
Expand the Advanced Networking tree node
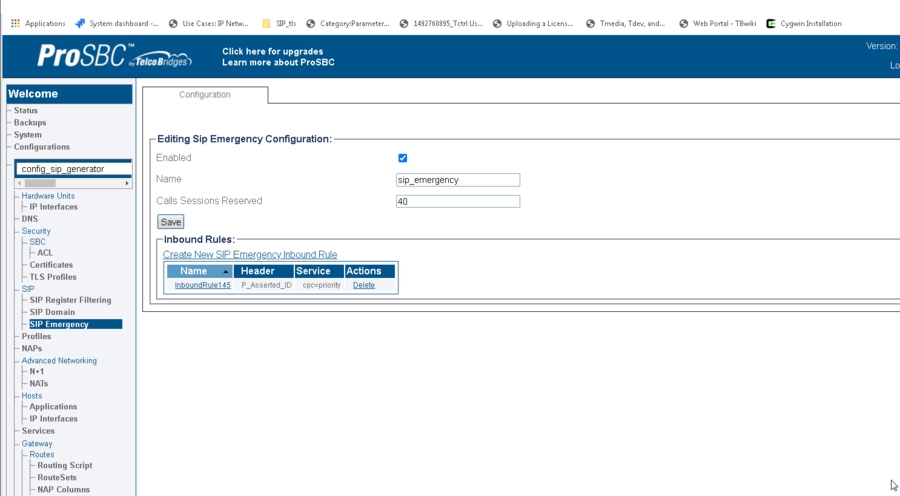click(x=59, y=361)
